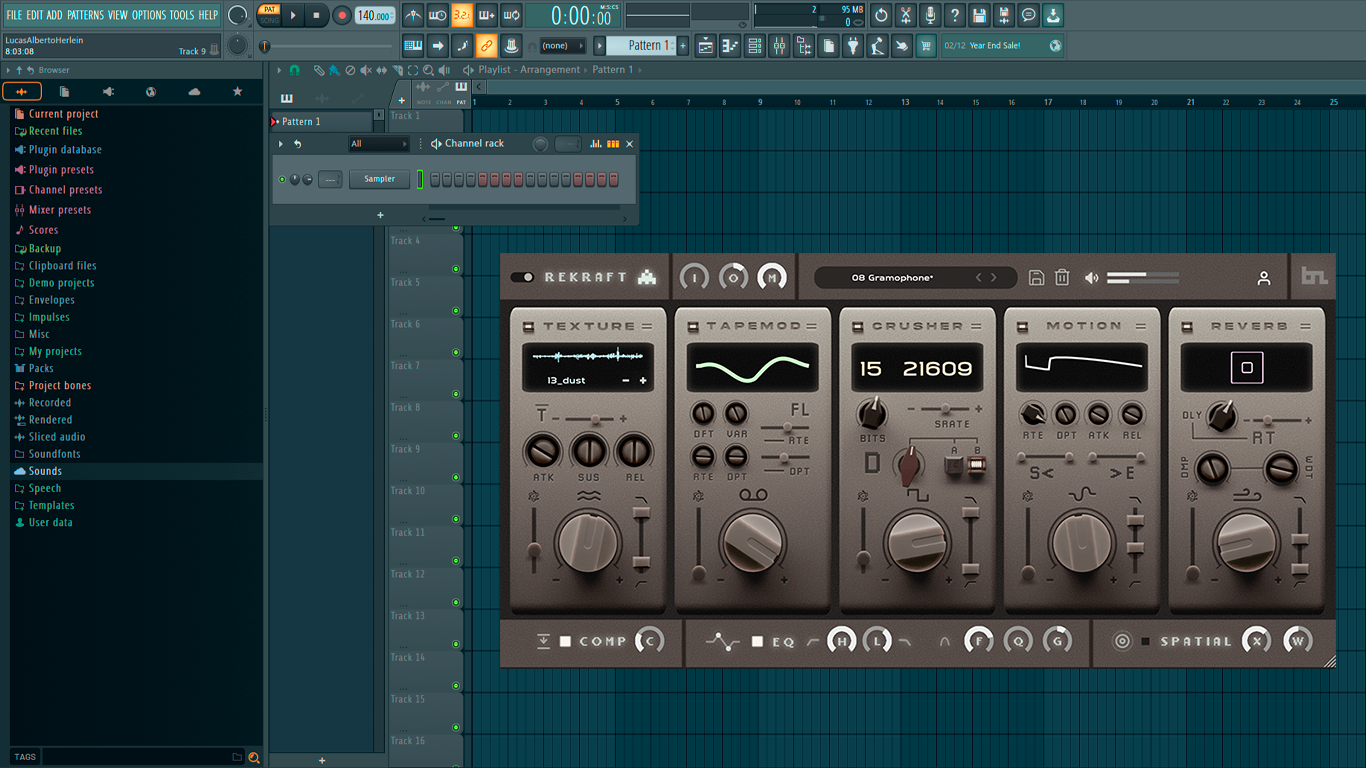Image resolution: width=1366 pixels, height=768 pixels.
Task: Open the FL Studio mixer toolbar icon
Action: (x=779, y=46)
